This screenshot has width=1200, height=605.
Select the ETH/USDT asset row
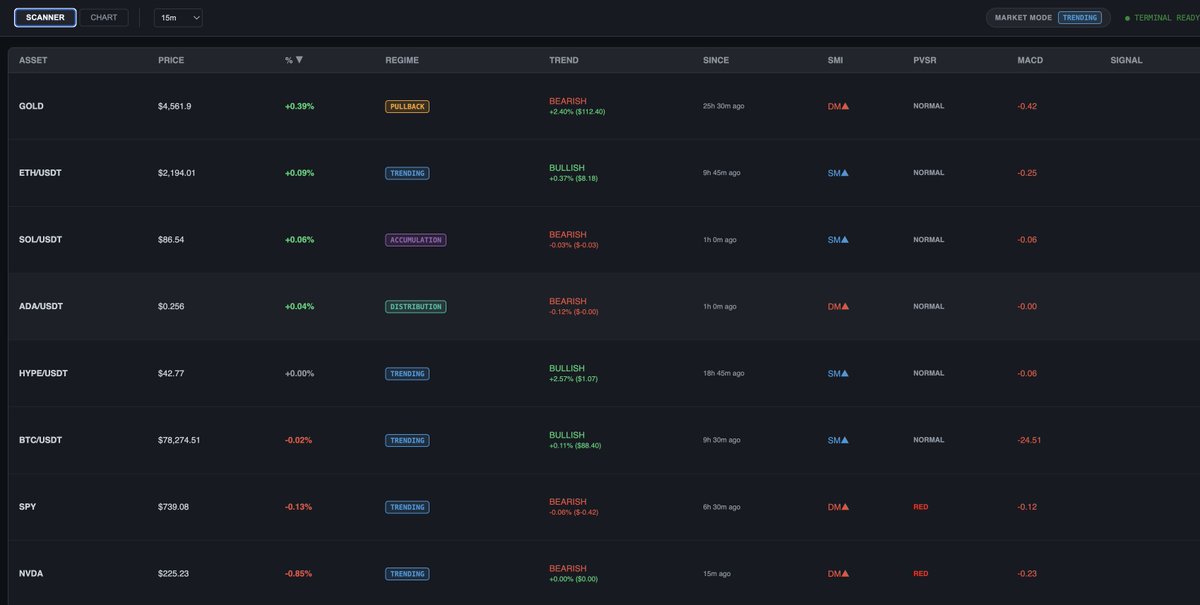coord(604,173)
